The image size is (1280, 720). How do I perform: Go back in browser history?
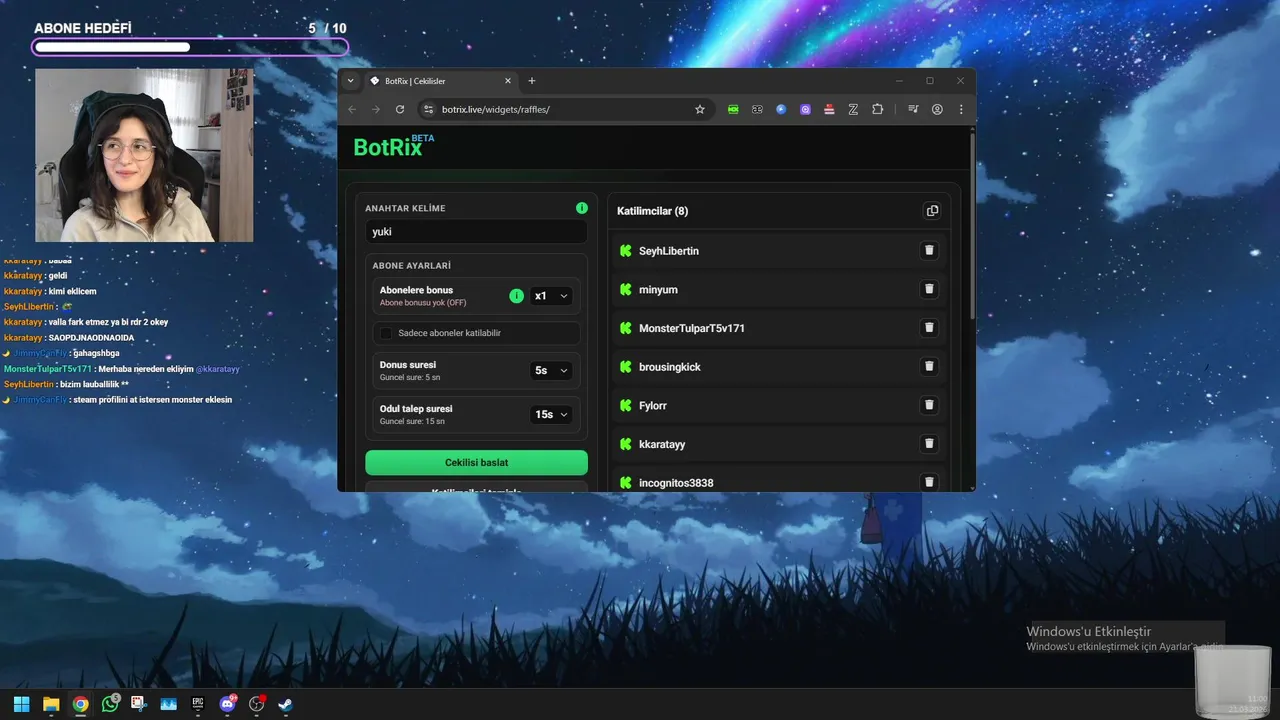point(352,109)
